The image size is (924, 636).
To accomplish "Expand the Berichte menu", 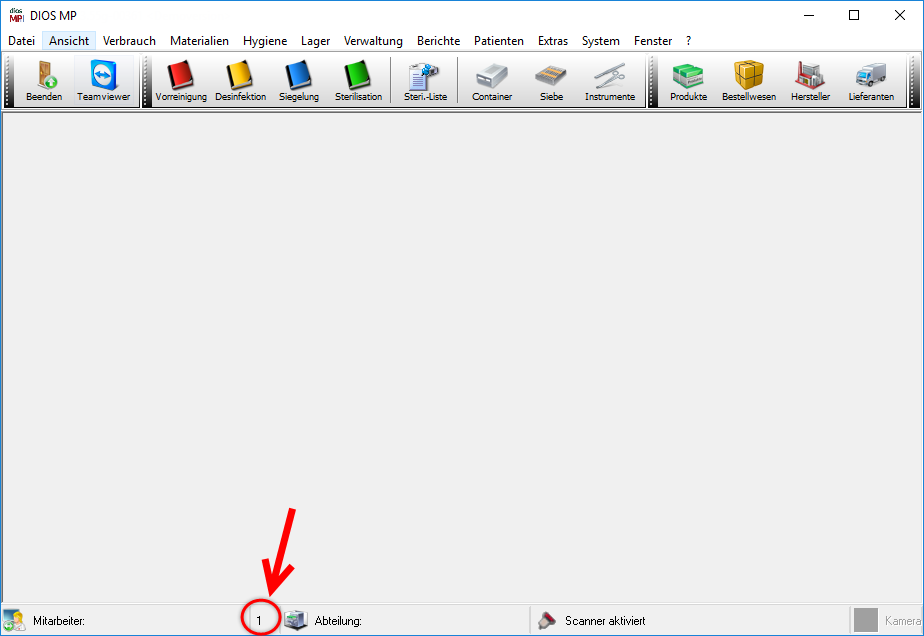I will pos(438,41).
